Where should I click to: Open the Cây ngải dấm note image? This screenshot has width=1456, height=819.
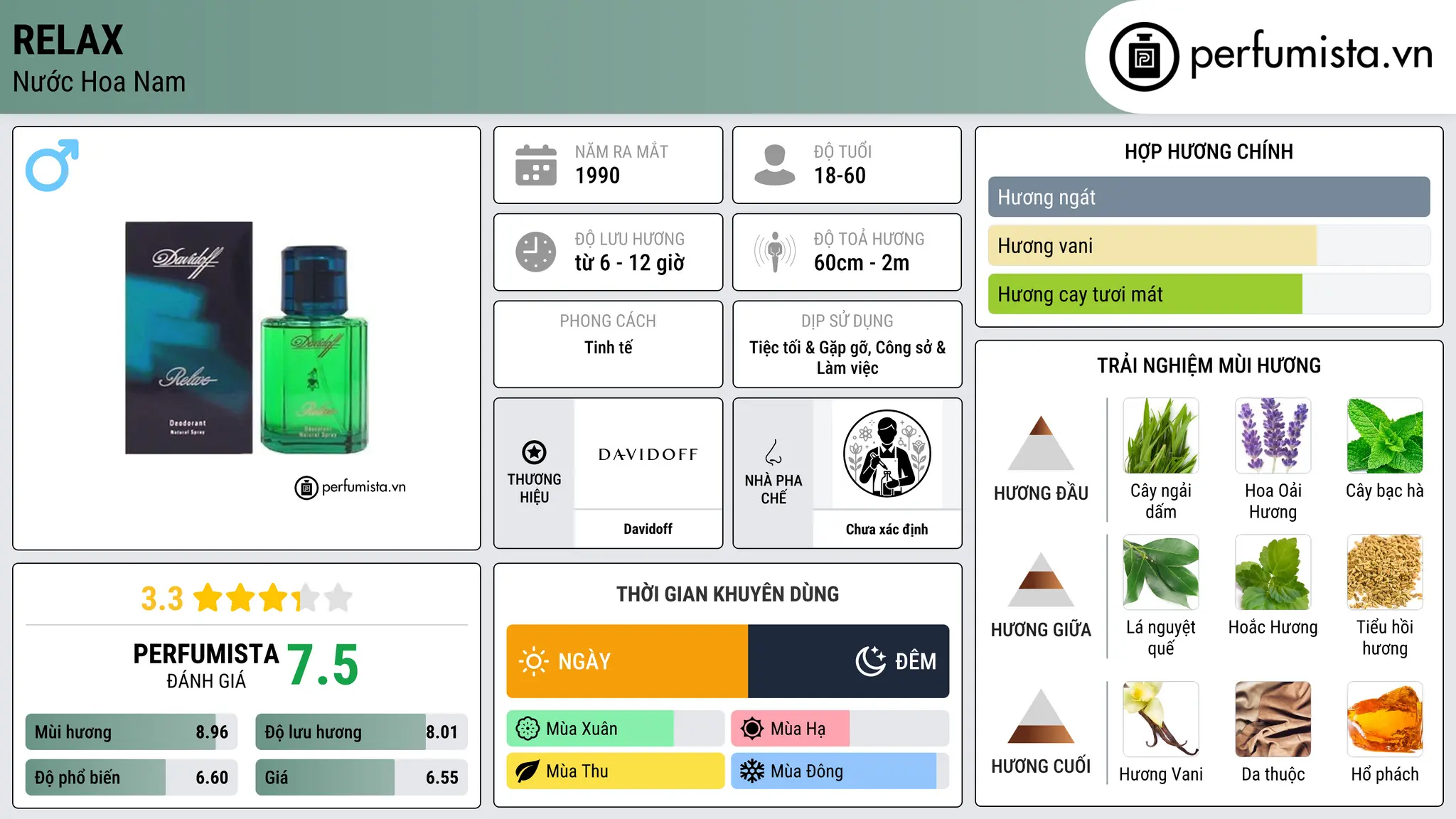tap(1161, 436)
